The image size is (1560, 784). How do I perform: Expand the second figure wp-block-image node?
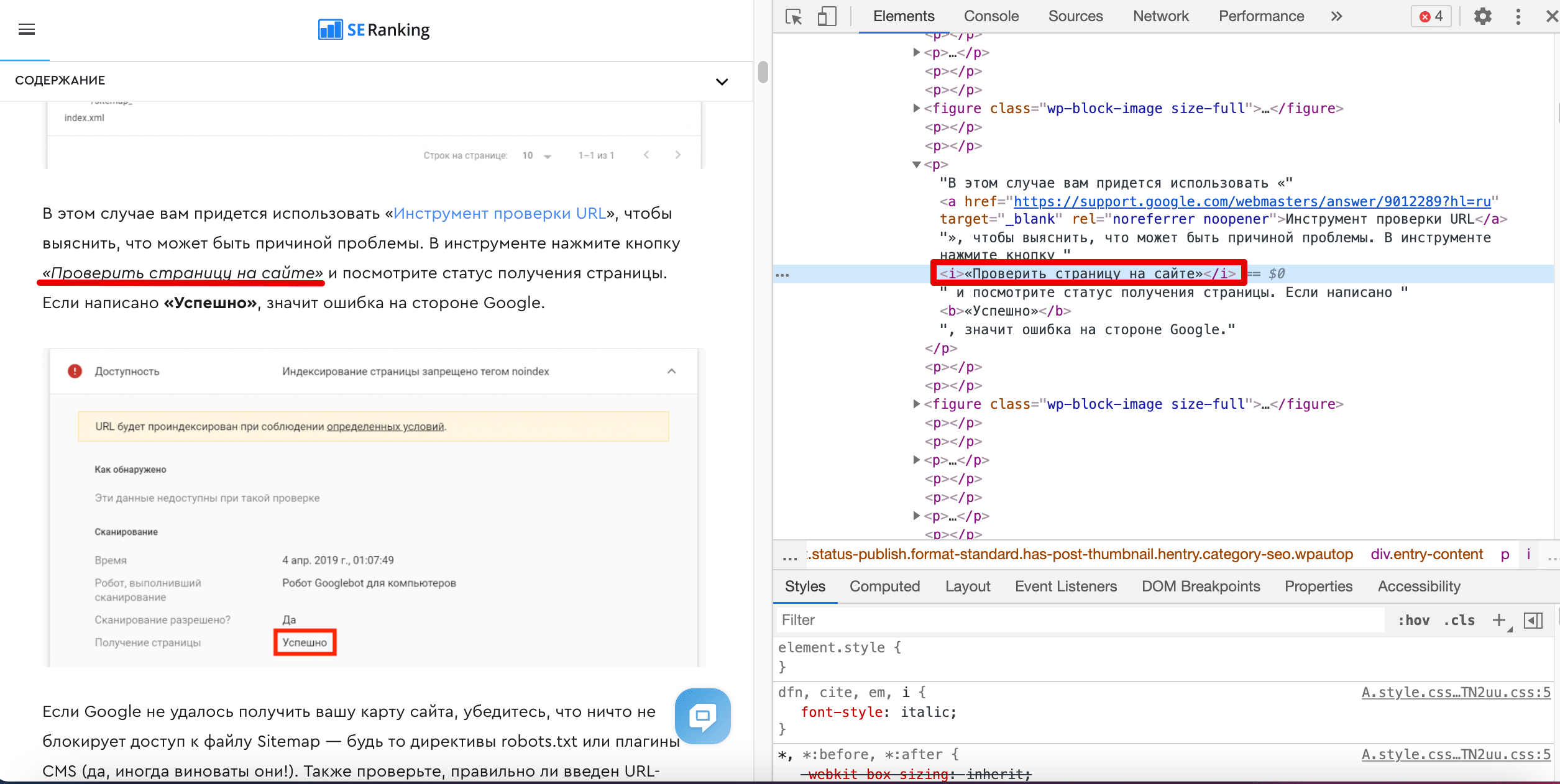pyautogui.click(x=916, y=404)
